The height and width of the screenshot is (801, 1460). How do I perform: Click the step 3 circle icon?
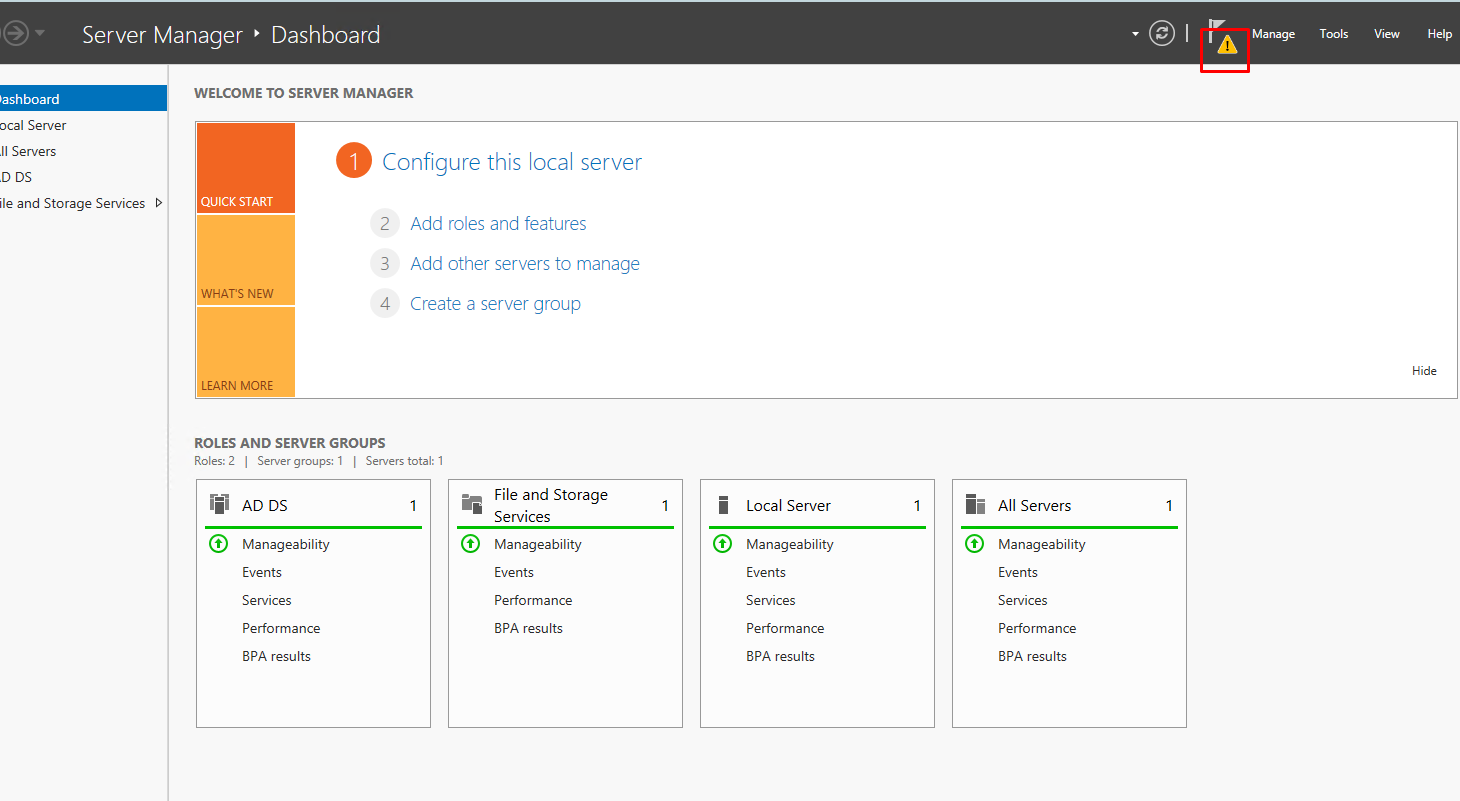(384, 263)
